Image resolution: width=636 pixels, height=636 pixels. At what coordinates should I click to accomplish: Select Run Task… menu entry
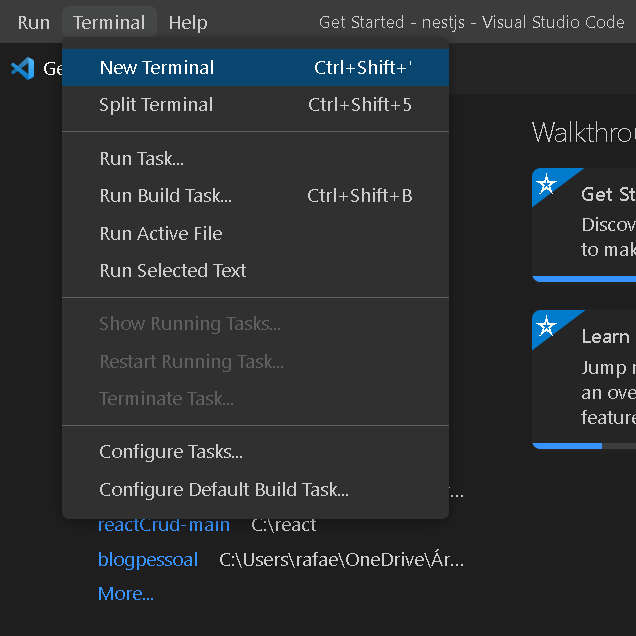(142, 159)
